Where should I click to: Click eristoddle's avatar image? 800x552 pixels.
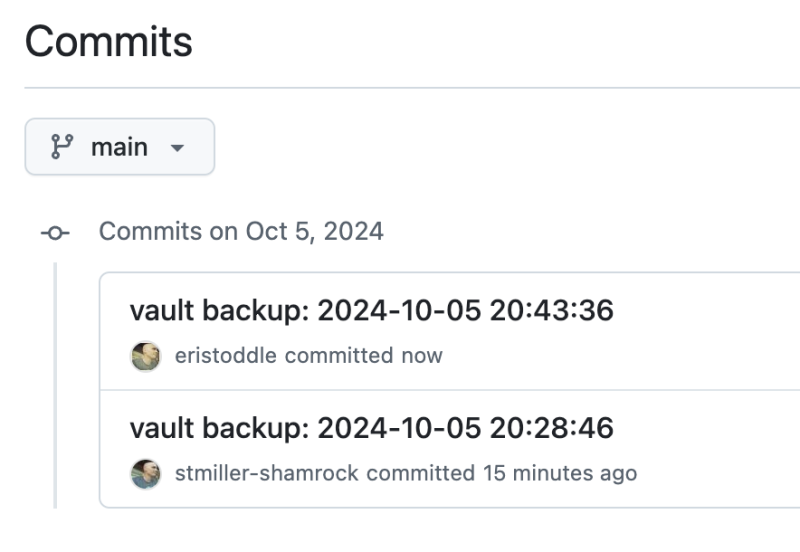pyautogui.click(x=146, y=356)
